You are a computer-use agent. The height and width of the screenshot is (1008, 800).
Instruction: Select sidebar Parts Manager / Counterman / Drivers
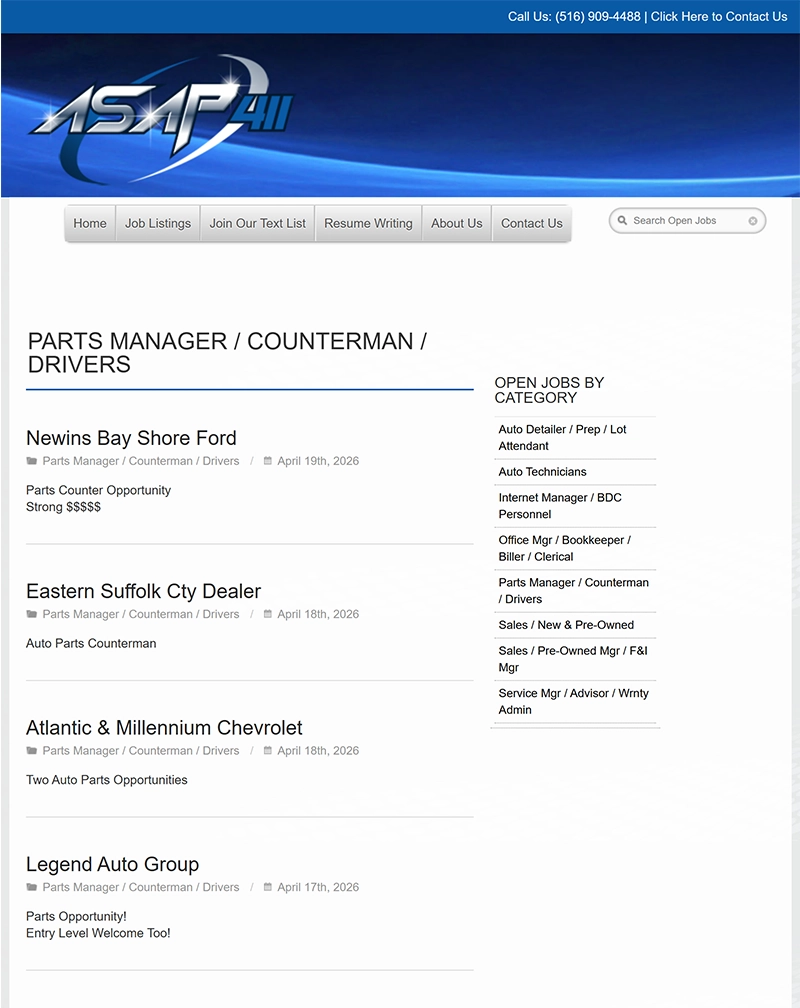click(x=574, y=591)
